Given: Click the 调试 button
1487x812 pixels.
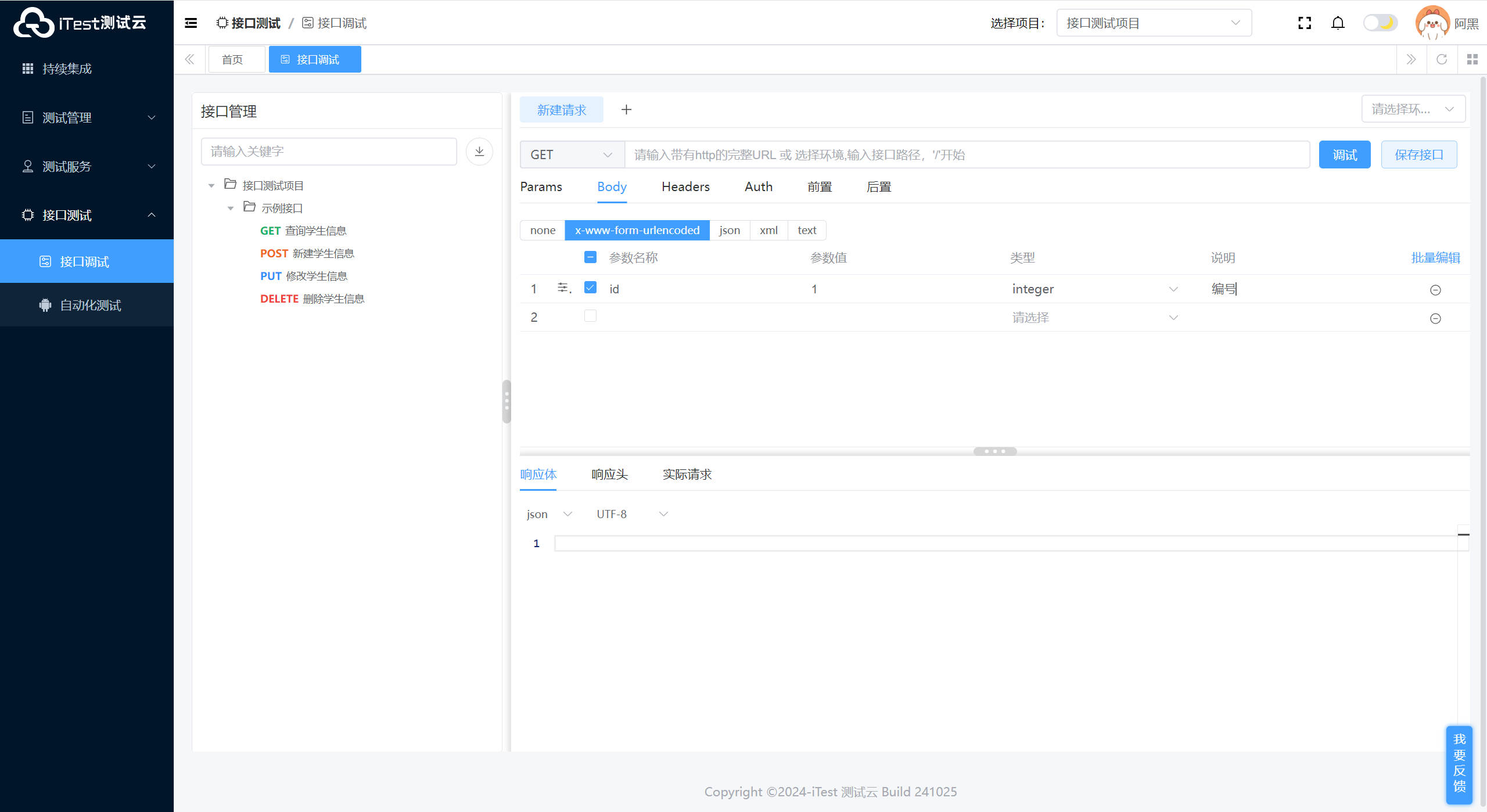Looking at the screenshot, I should tap(1344, 155).
